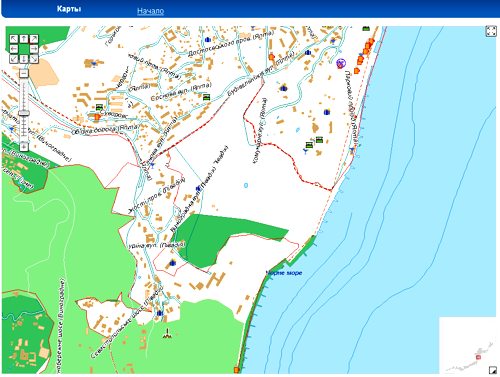Click the zoom slider handle
Viewport: 500px width, 377px height.
[24, 113]
